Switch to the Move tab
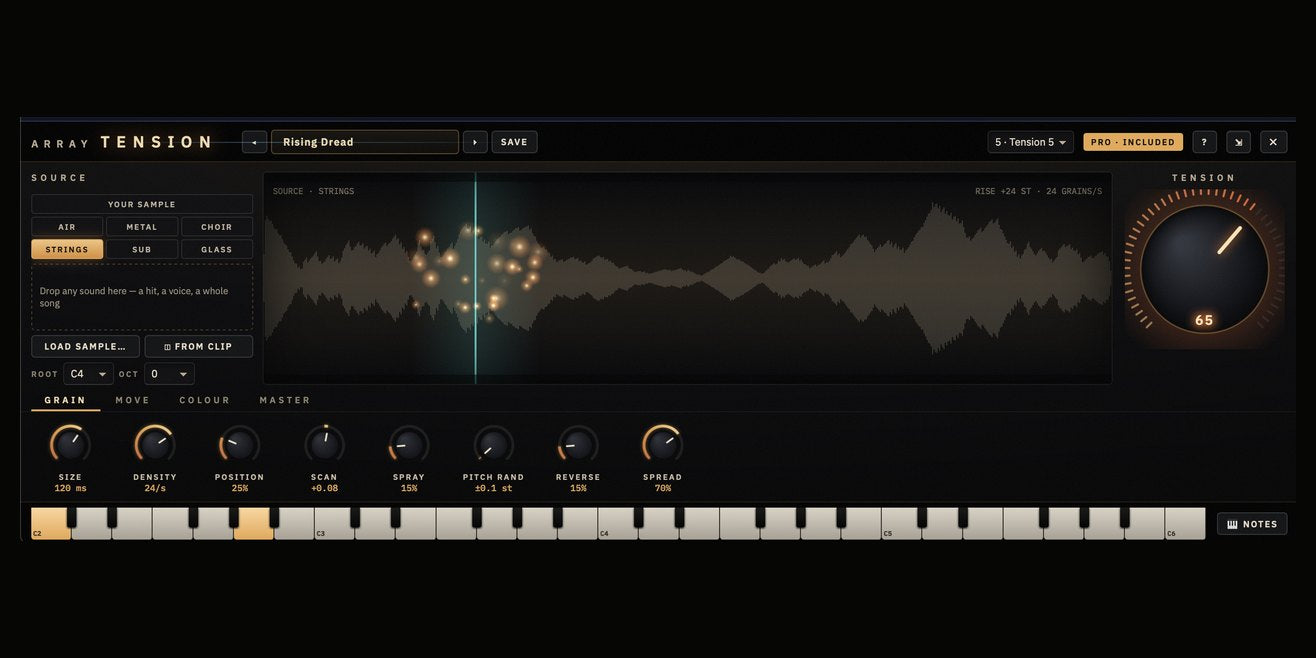1316x658 pixels. point(133,400)
